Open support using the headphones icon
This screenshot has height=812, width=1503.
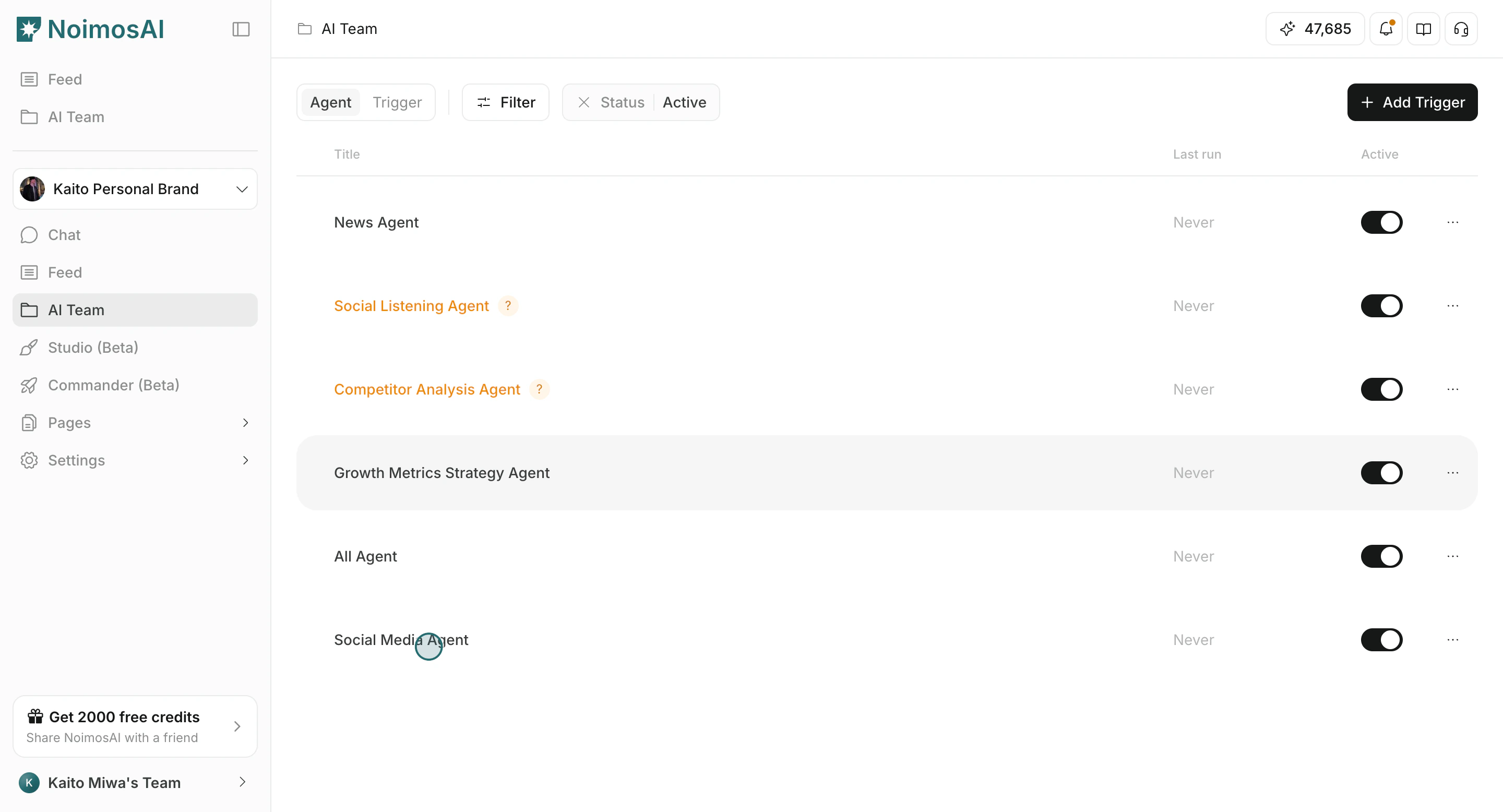click(x=1461, y=29)
